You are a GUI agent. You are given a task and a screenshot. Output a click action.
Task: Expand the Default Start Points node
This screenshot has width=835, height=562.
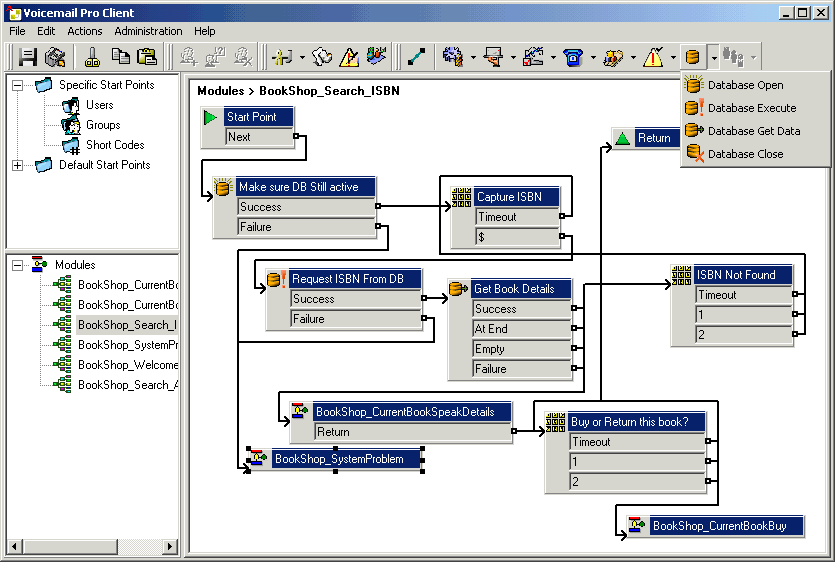pyautogui.click(x=18, y=165)
